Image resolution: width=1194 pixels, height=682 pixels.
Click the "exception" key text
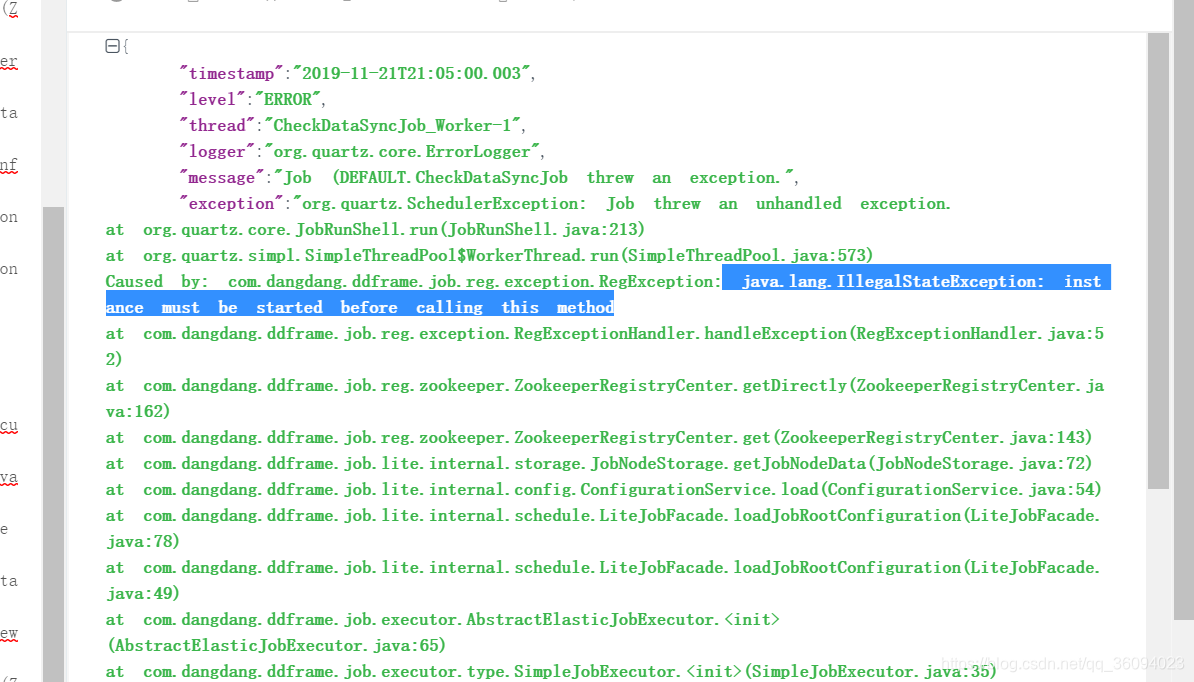tap(231, 203)
